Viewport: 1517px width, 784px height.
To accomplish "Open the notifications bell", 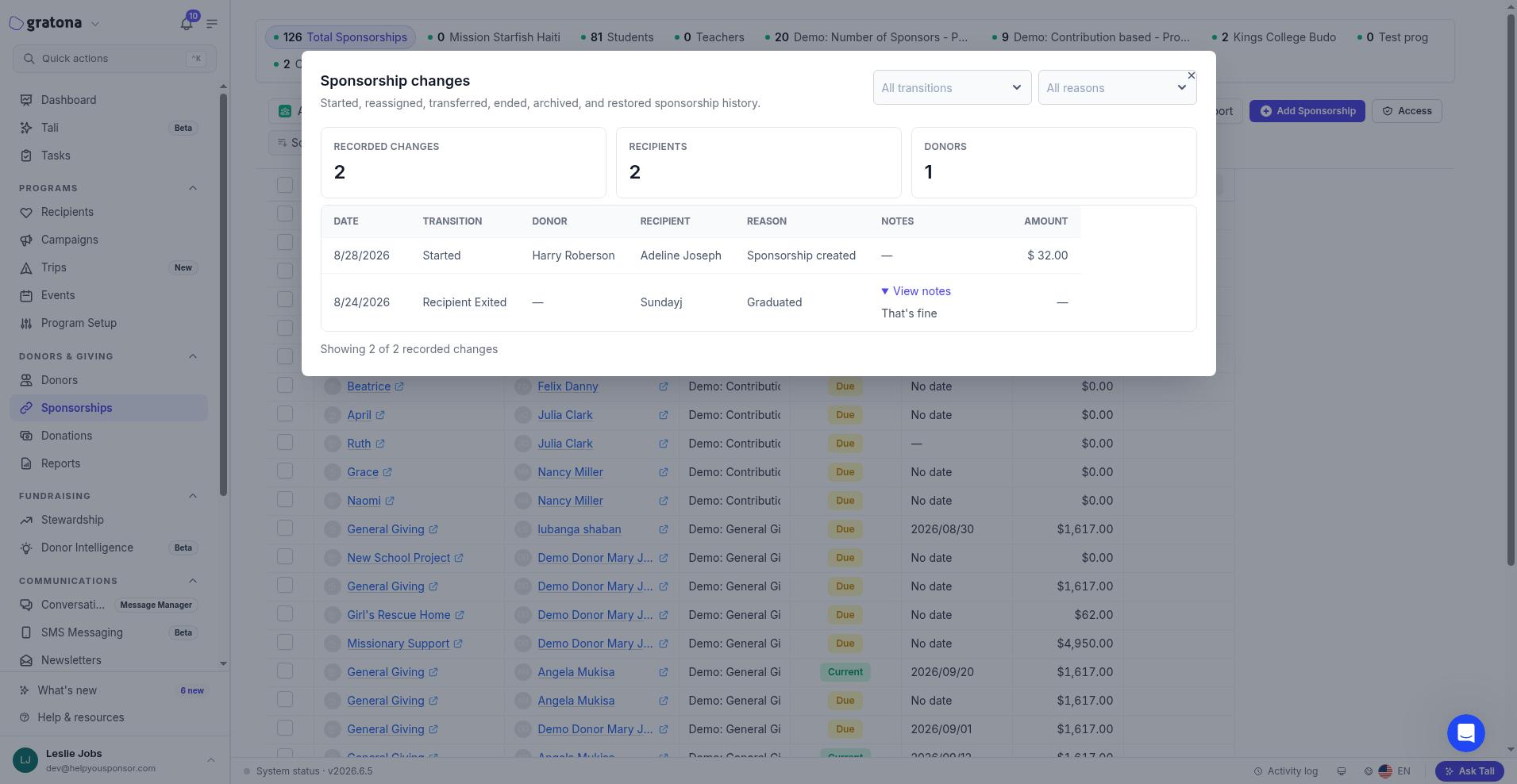I will [187, 23].
